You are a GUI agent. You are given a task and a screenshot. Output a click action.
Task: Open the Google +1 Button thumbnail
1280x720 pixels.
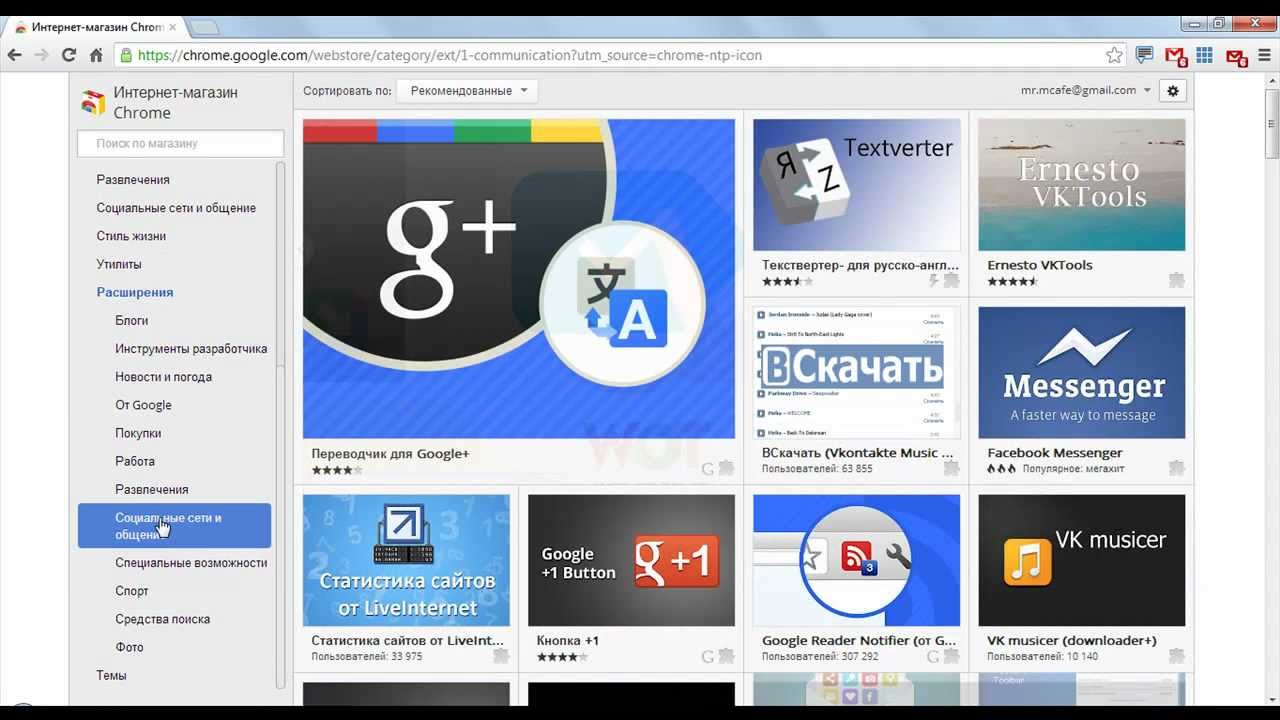tap(631, 561)
